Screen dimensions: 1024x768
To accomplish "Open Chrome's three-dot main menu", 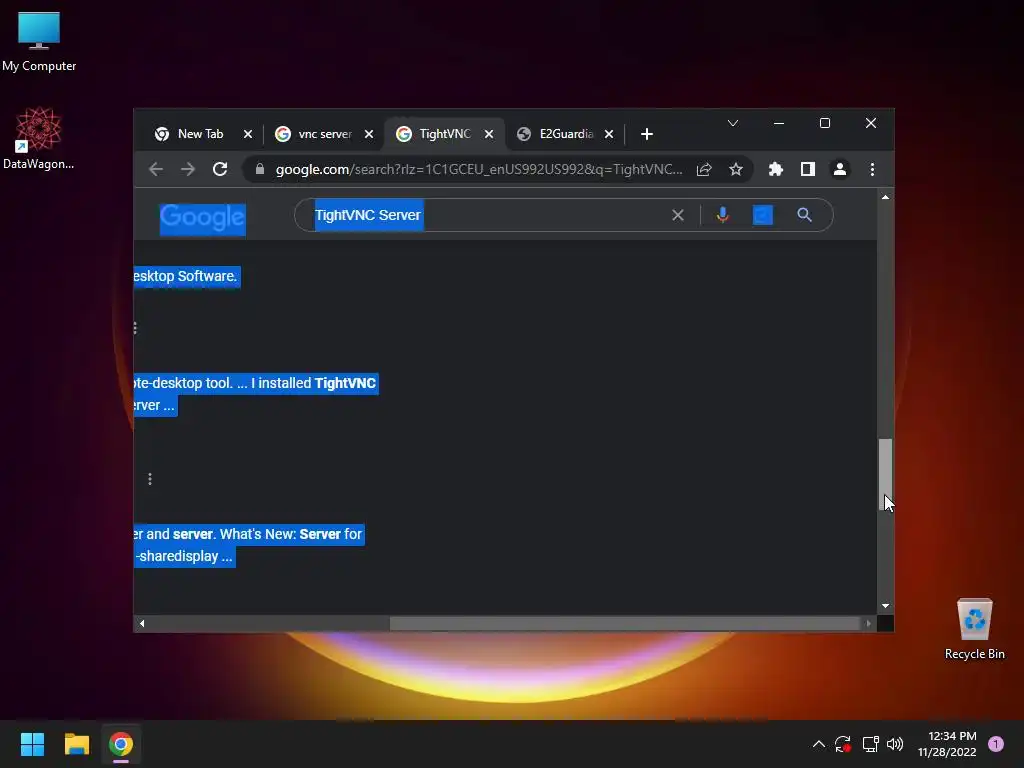I will 872,170.
